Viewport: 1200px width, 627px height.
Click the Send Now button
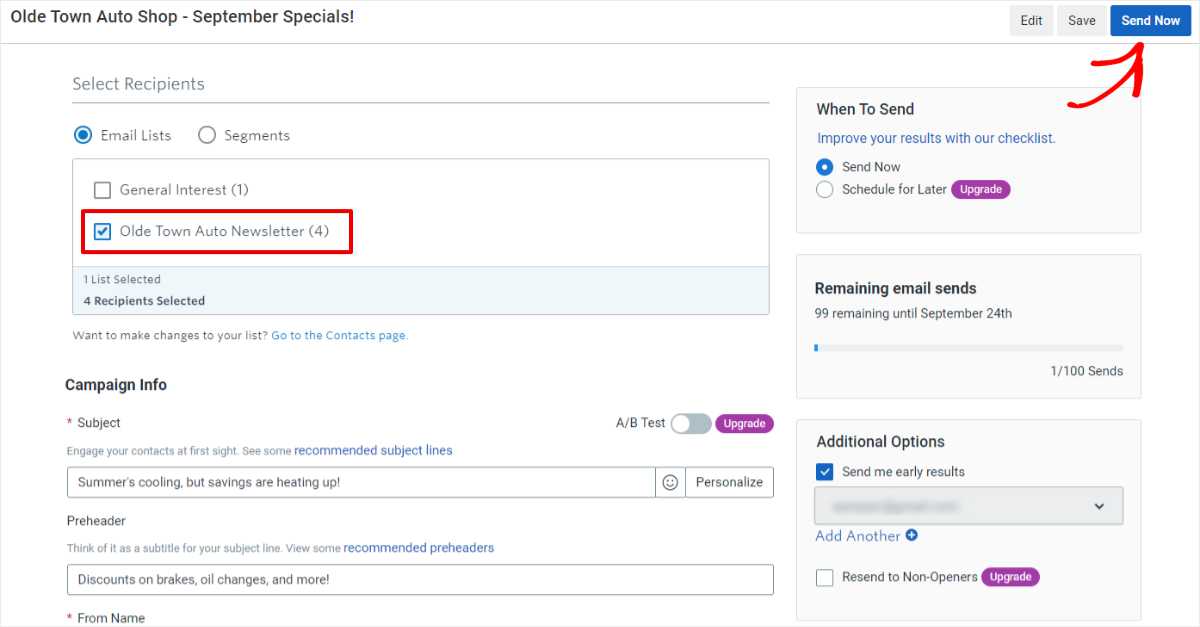point(1150,20)
